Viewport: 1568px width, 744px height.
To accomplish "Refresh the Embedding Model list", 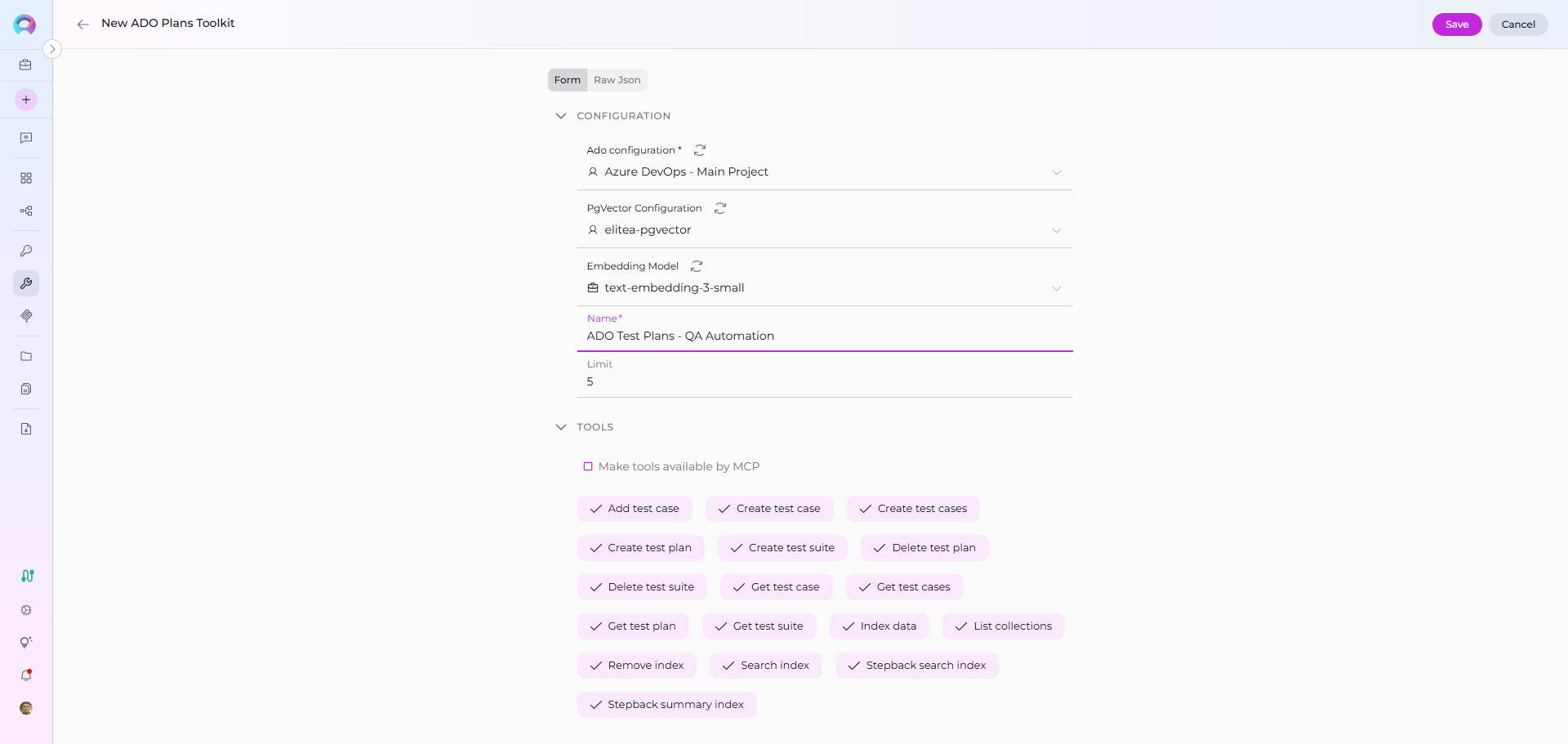I will 697,266.
